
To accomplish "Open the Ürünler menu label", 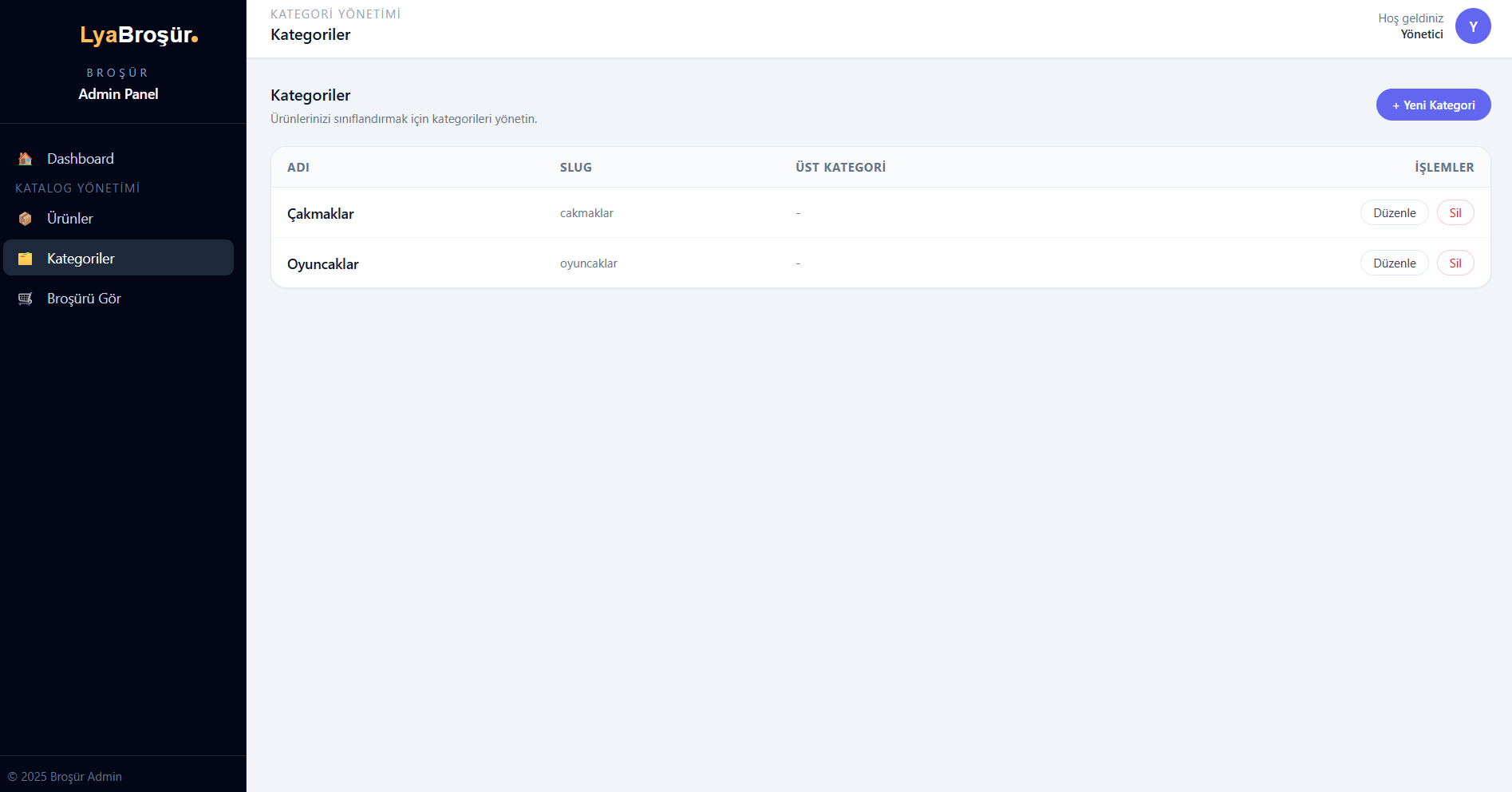I will pos(70,219).
